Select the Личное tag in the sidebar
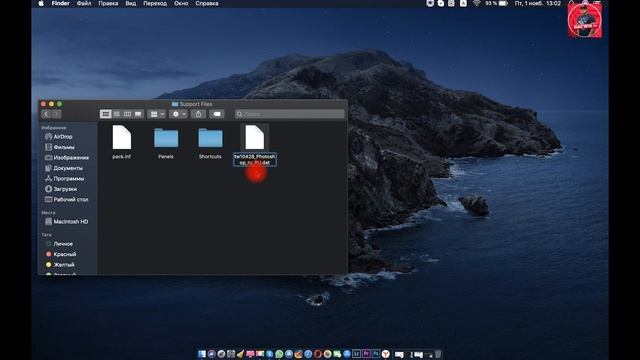Screen dimensions: 640x360 pyautogui.click(x=63, y=244)
